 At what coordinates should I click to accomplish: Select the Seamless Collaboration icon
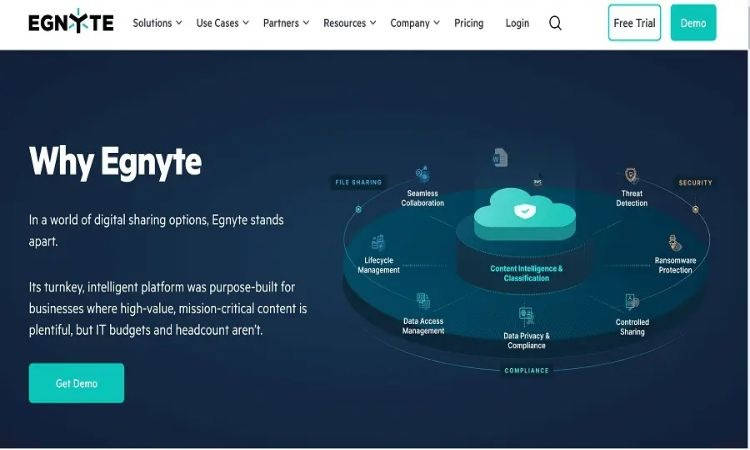tap(422, 174)
